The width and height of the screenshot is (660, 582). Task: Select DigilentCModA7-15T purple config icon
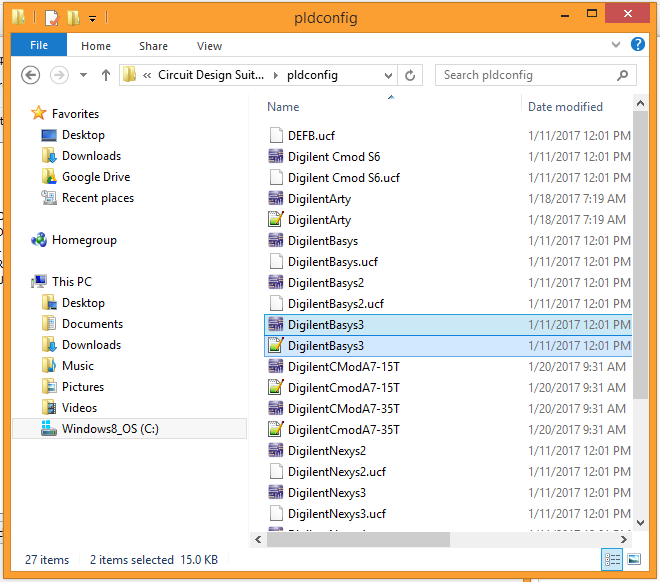point(276,367)
